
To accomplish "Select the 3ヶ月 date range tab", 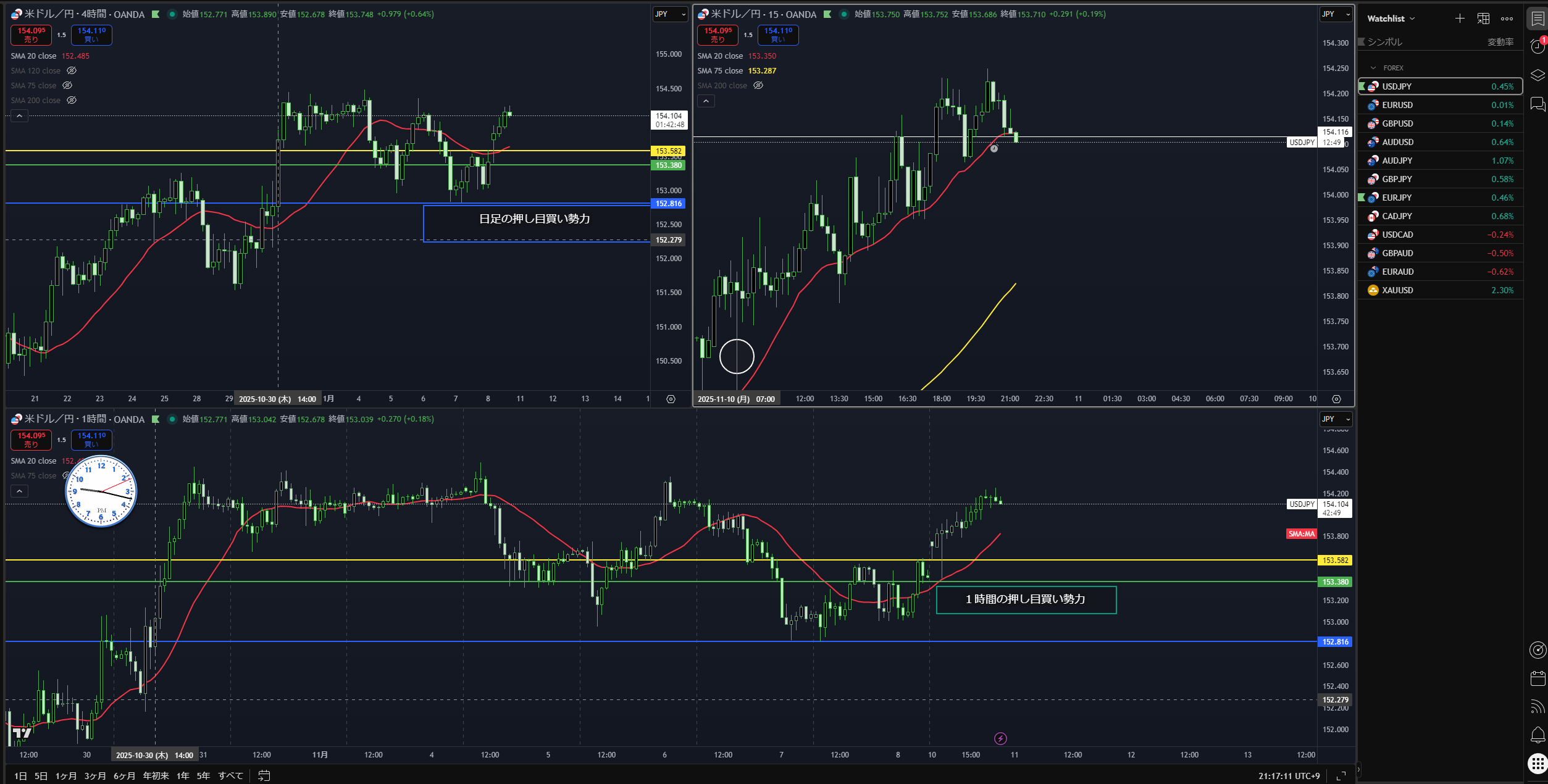I will [95, 776].
